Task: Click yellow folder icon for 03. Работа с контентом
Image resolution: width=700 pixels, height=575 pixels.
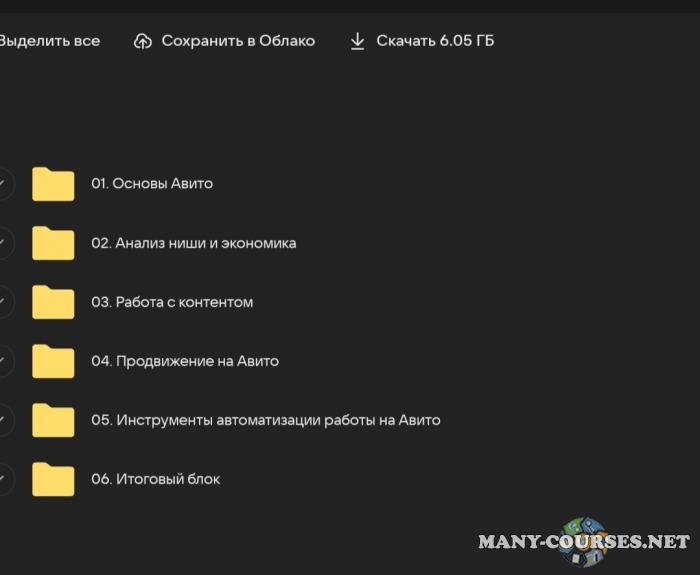Action: pos(53,302)
